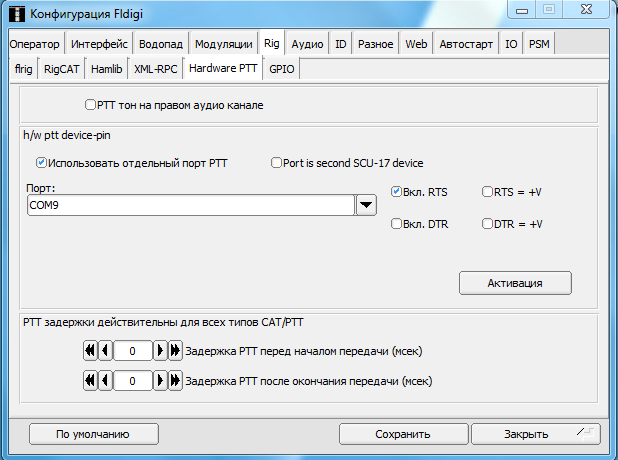Image resolution: width=618 pixels, height=460 pixels.
Task: Switch to the Аудио tab
Action: pyautogui.click(x=307, y=44)
